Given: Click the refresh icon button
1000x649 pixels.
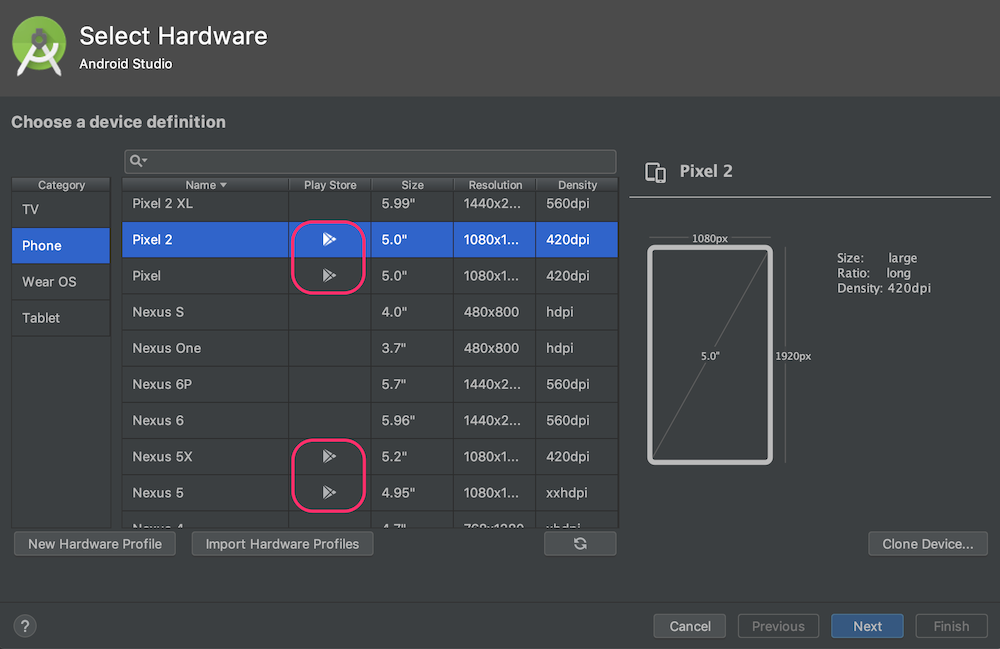Looking at the screenshot, I should tap(580, 544).
